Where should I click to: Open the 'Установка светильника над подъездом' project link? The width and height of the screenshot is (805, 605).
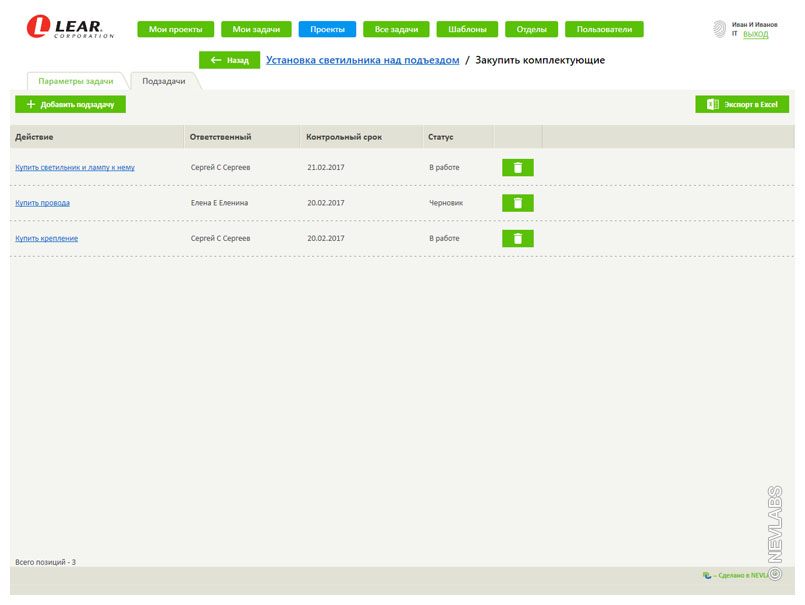coord(362,60)
